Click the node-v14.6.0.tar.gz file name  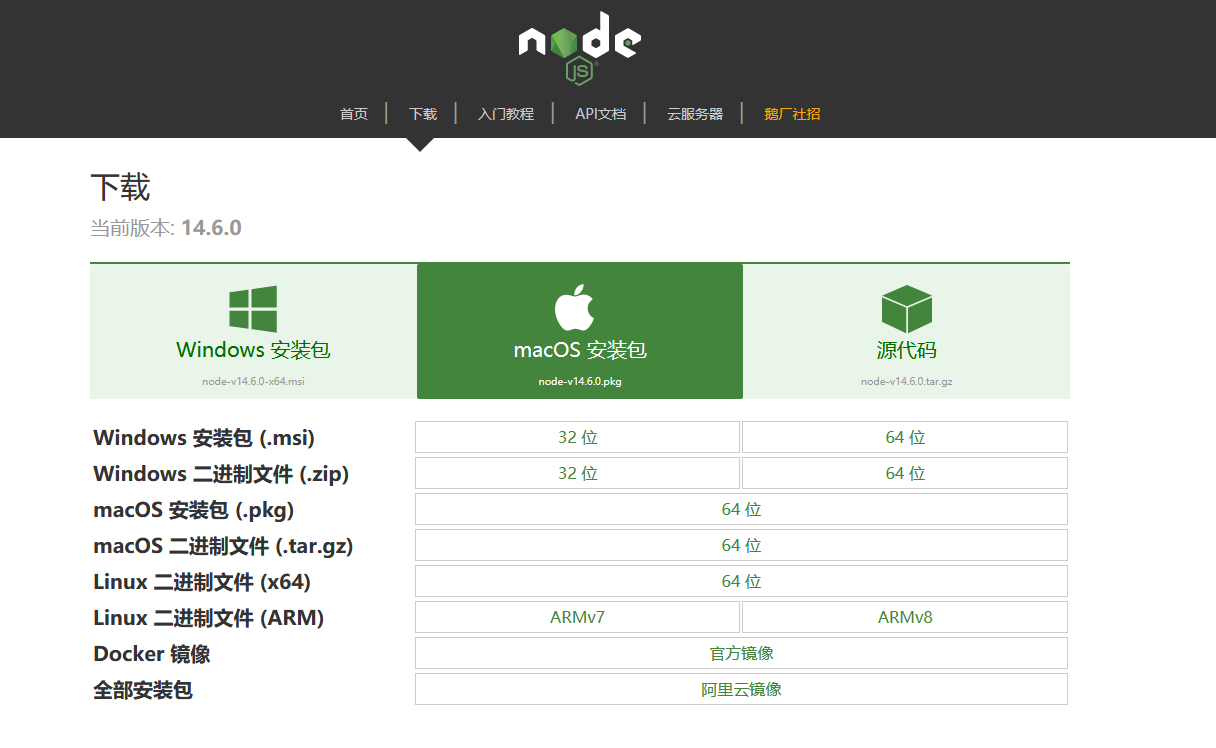click(907, 381)
